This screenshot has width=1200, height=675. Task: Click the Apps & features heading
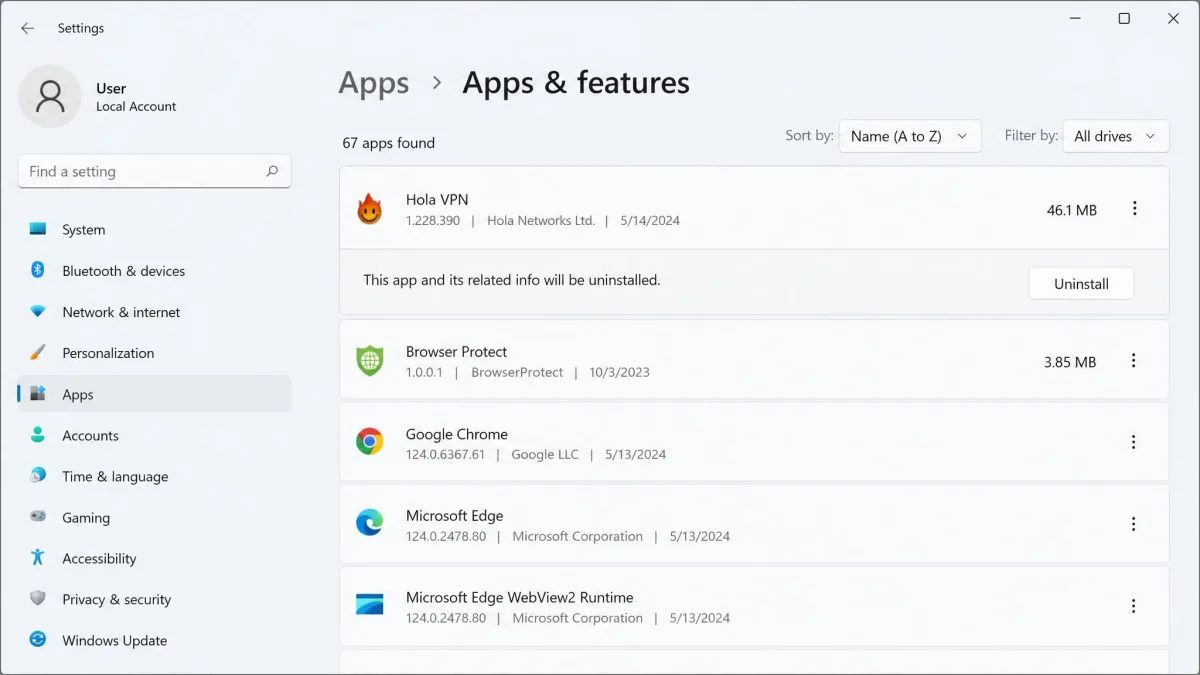[576, 82]
